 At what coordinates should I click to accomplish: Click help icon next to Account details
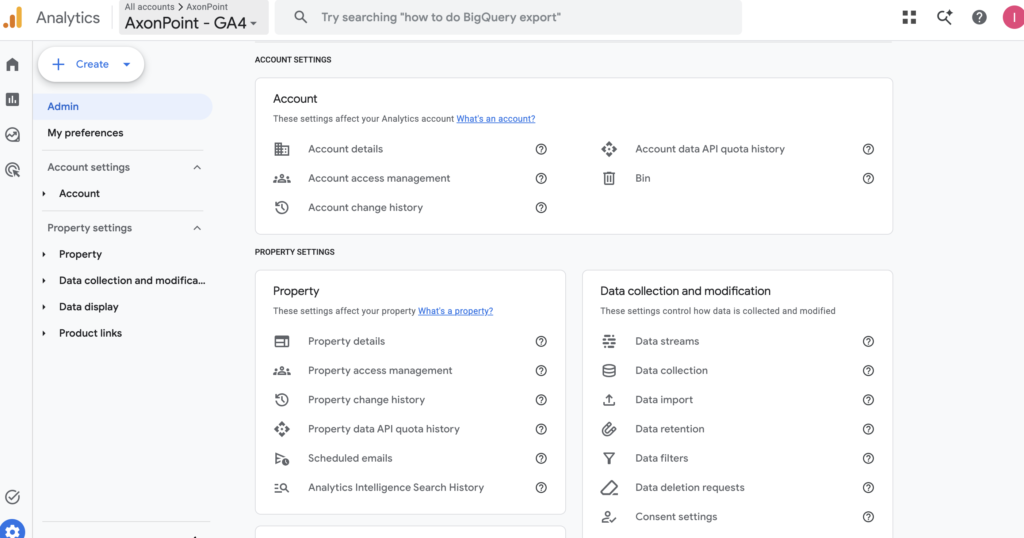click(541, 149)
